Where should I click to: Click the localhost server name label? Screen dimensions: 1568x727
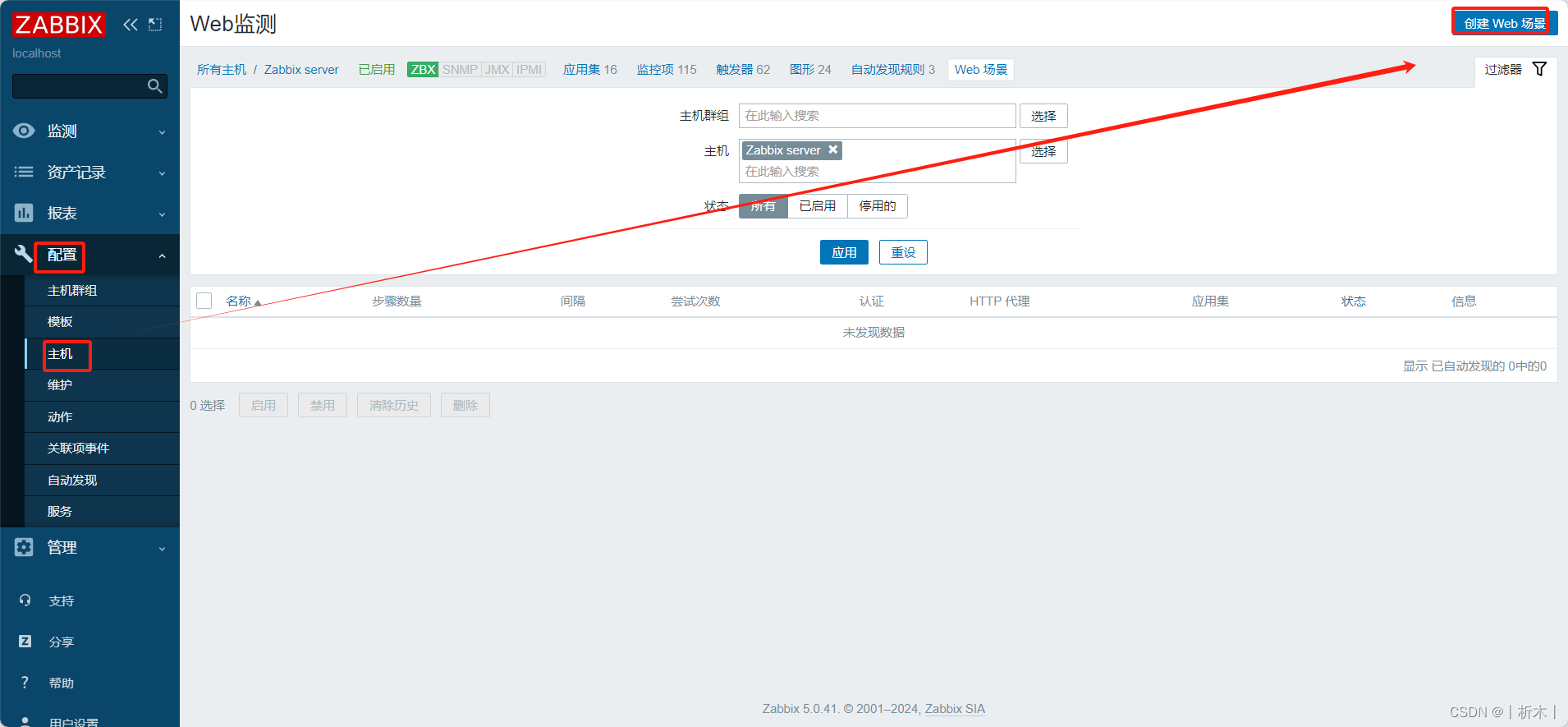click(x=37, y=53)
